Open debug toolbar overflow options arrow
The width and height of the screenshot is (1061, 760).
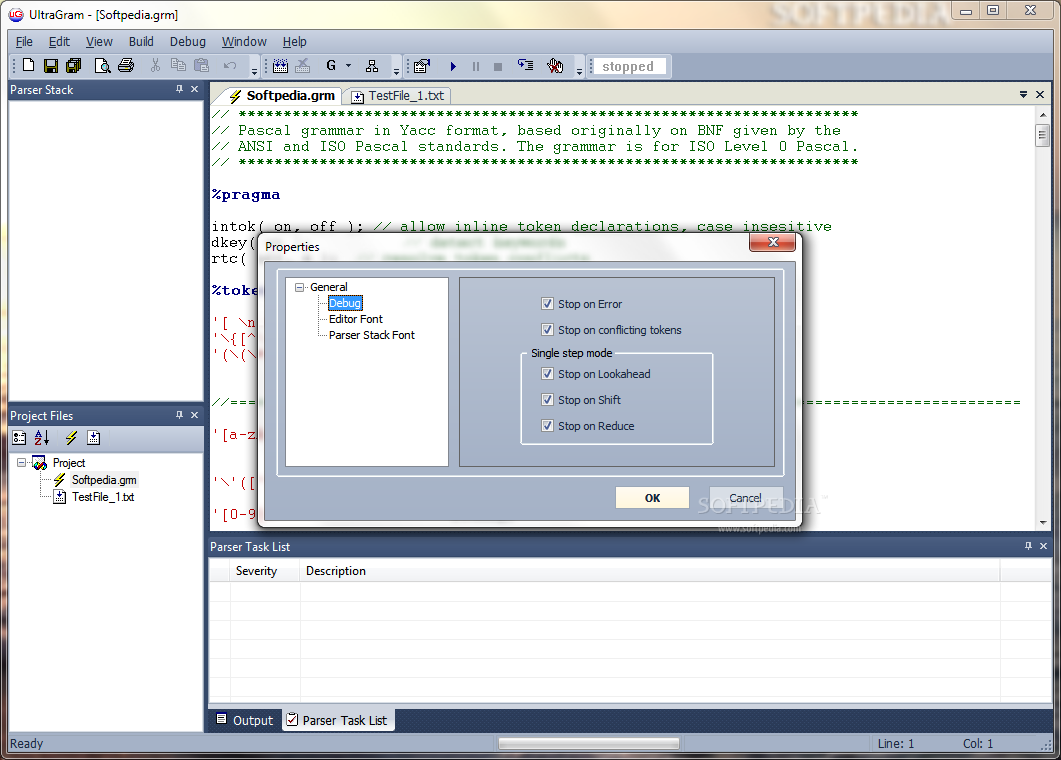pyautogui.click(x=579, y=70)
